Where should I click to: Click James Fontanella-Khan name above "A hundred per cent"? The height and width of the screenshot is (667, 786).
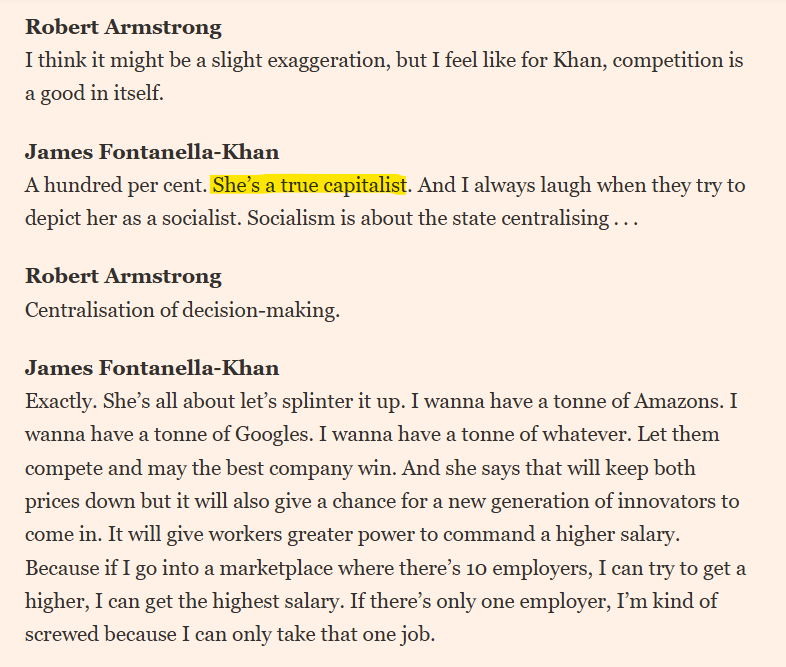pyautogui.click(x=151, y=152)
